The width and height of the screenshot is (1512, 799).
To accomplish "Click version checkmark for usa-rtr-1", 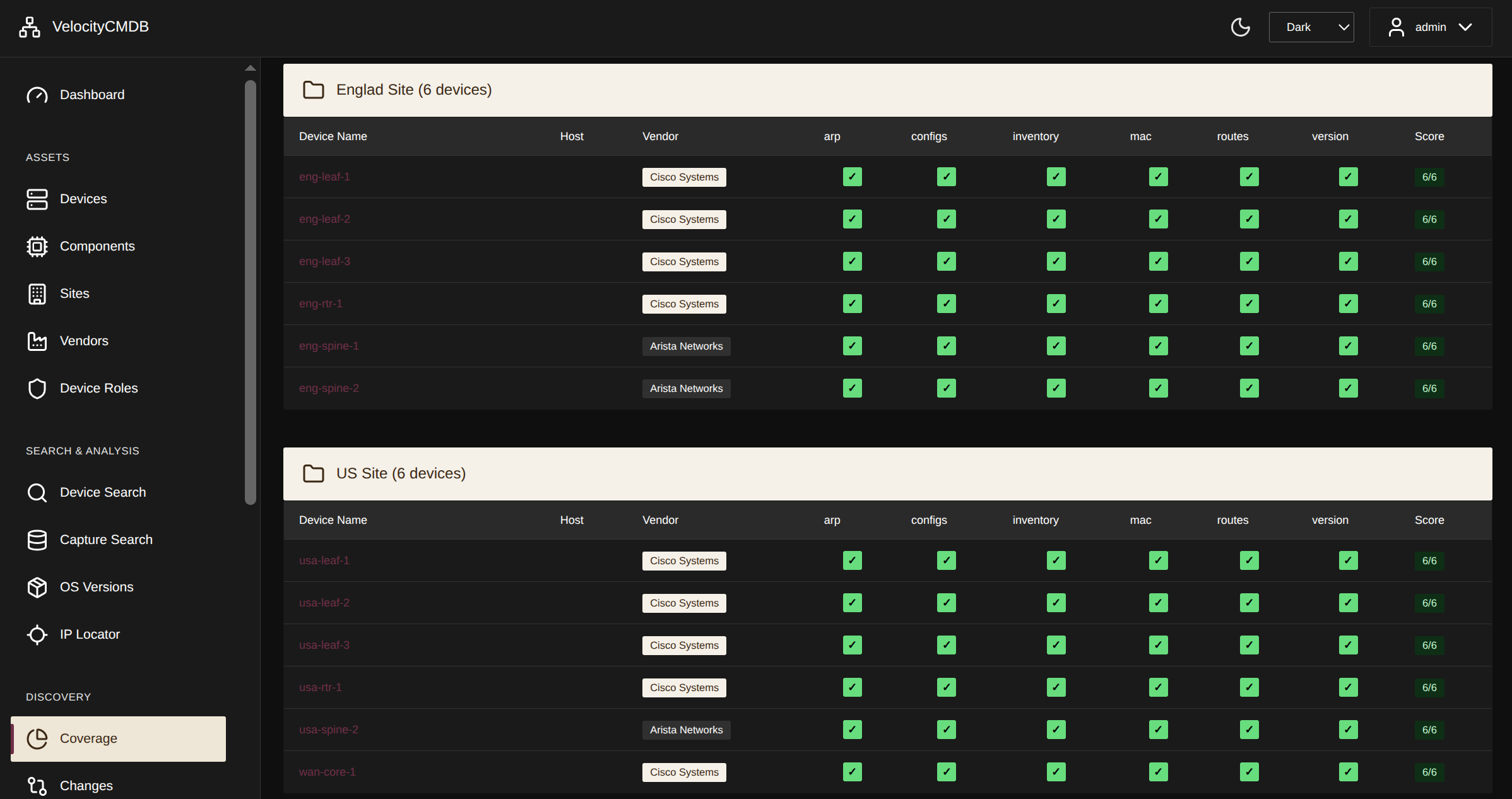I will [x=1348, y=687].
